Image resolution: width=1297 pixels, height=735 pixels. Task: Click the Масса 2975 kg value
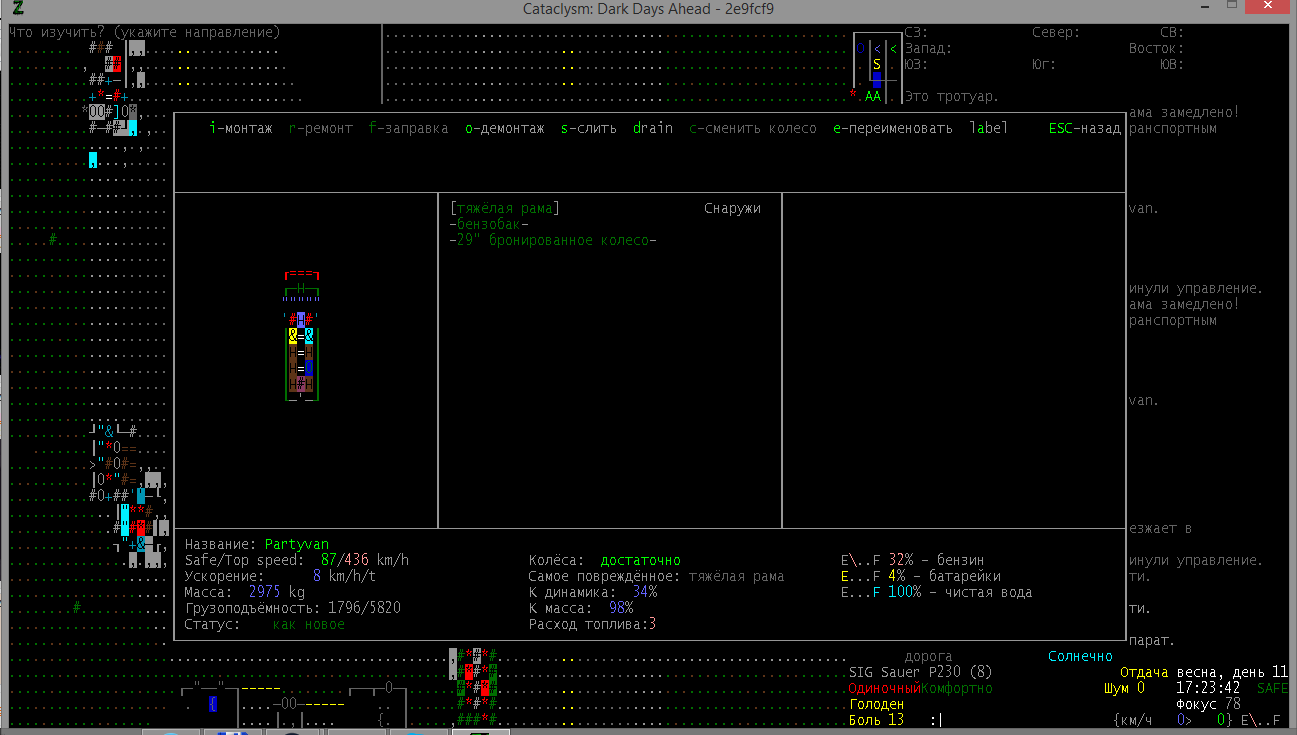point(277,592)
